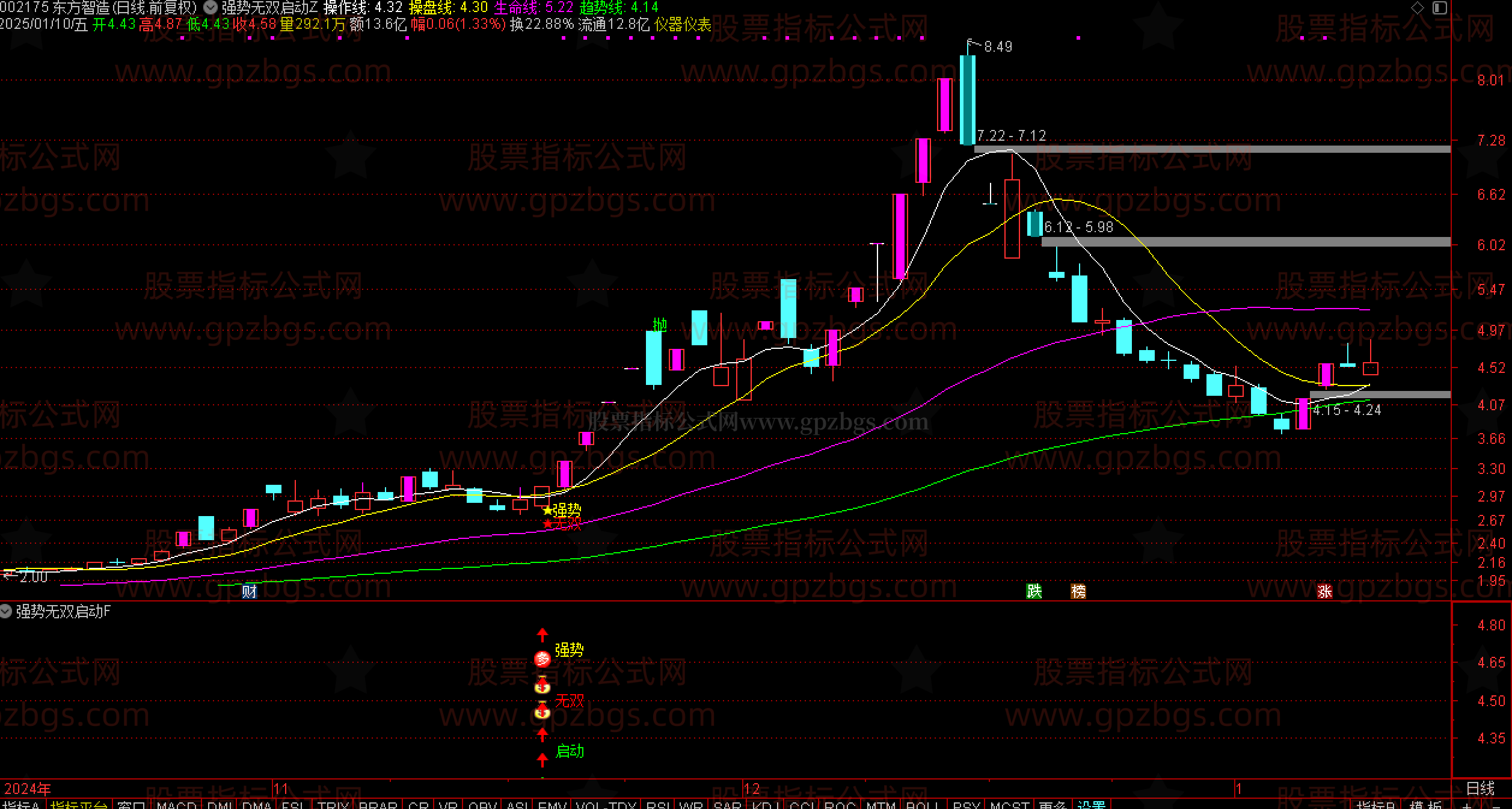Select the KDJ indicator tab
1512x809 pixels.
click(766, 805)
